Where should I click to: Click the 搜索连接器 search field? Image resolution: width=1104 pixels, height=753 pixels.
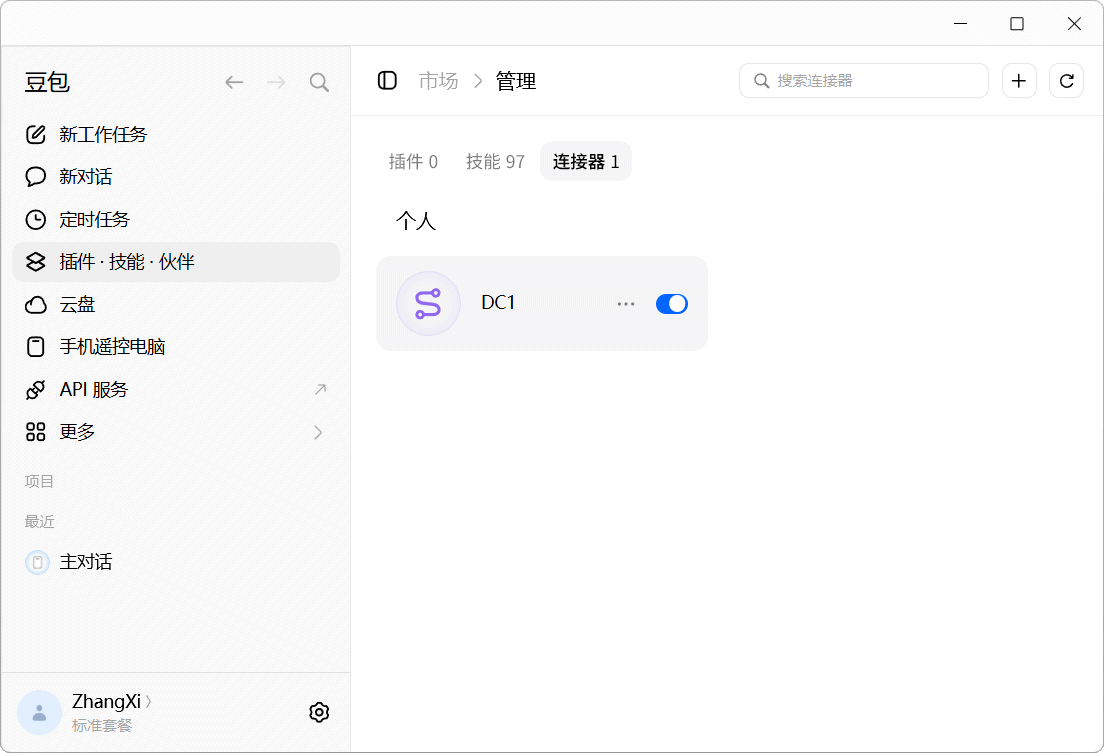(x=864, y=81)
